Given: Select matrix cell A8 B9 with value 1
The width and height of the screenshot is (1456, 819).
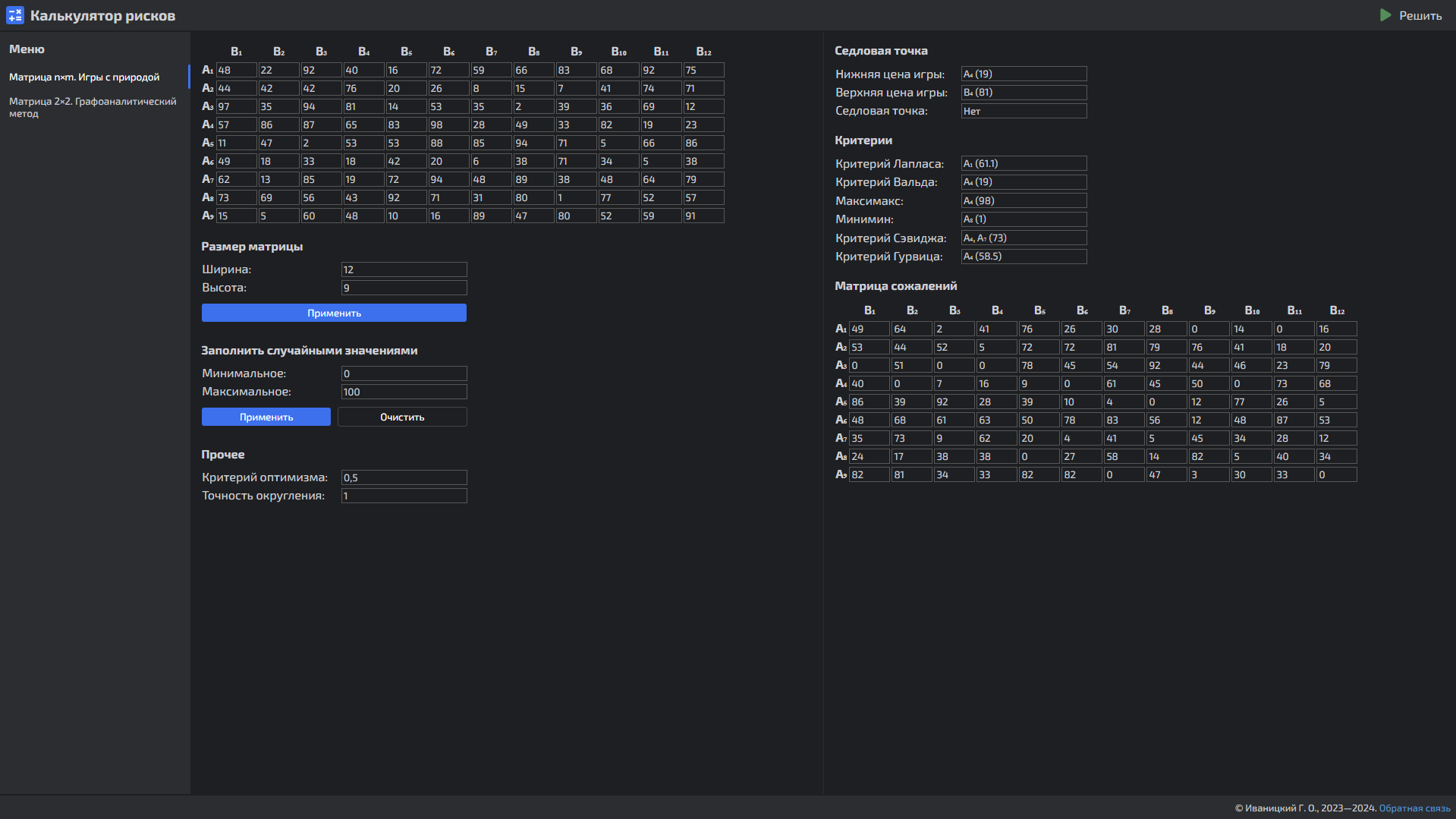Looking at the screenshot, I should tap(576, 197).
